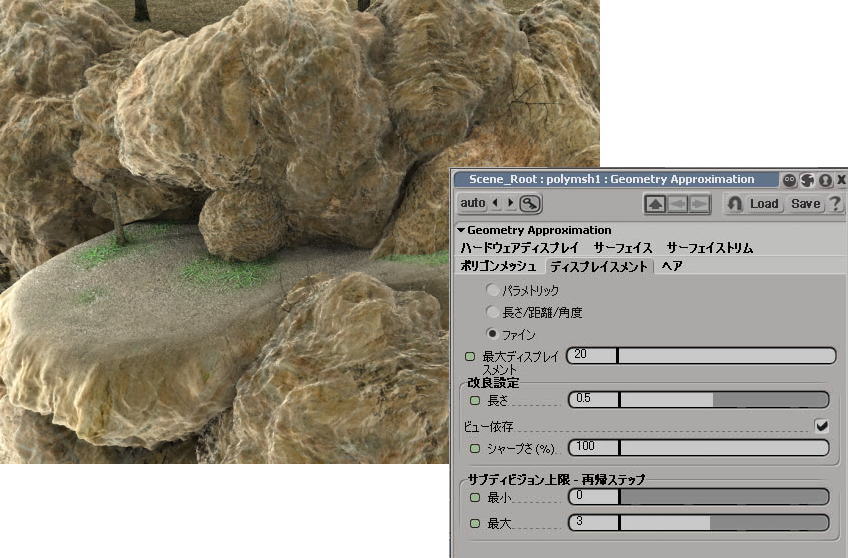Select the 長さ/距離/角度 radio option
Viewport: 848px width, 558px height.
[492, 312]
